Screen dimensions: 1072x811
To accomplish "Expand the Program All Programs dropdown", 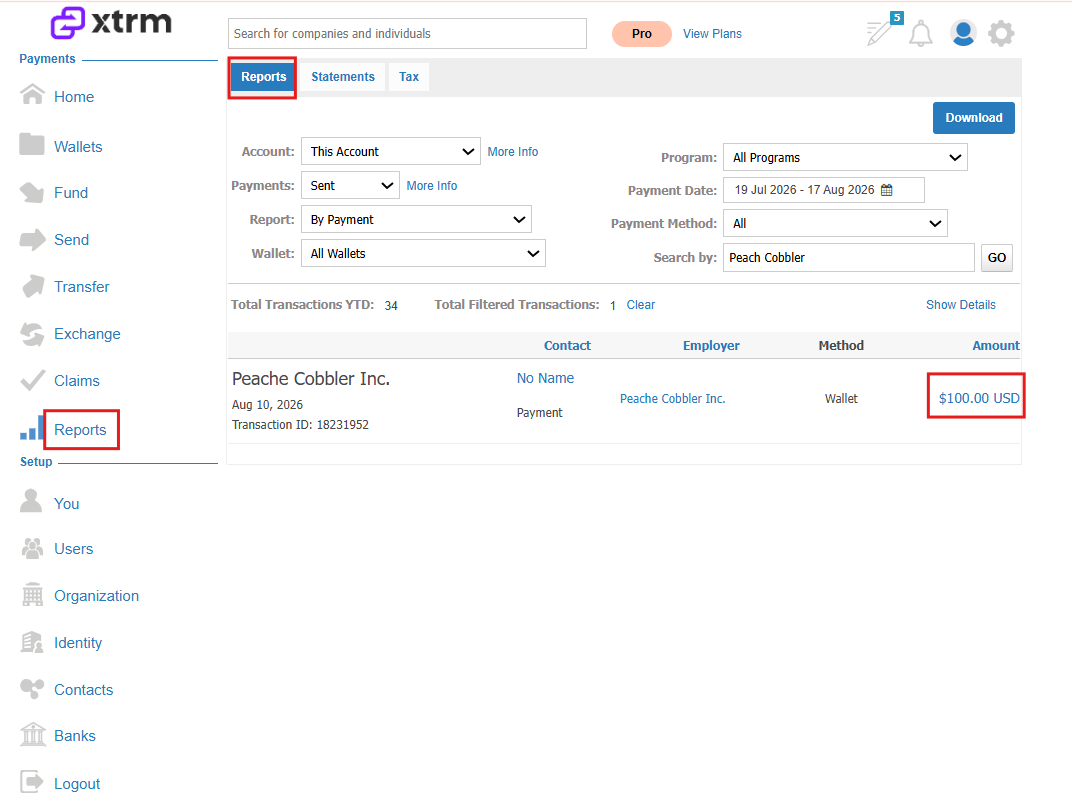I will [x=845, y=157].
